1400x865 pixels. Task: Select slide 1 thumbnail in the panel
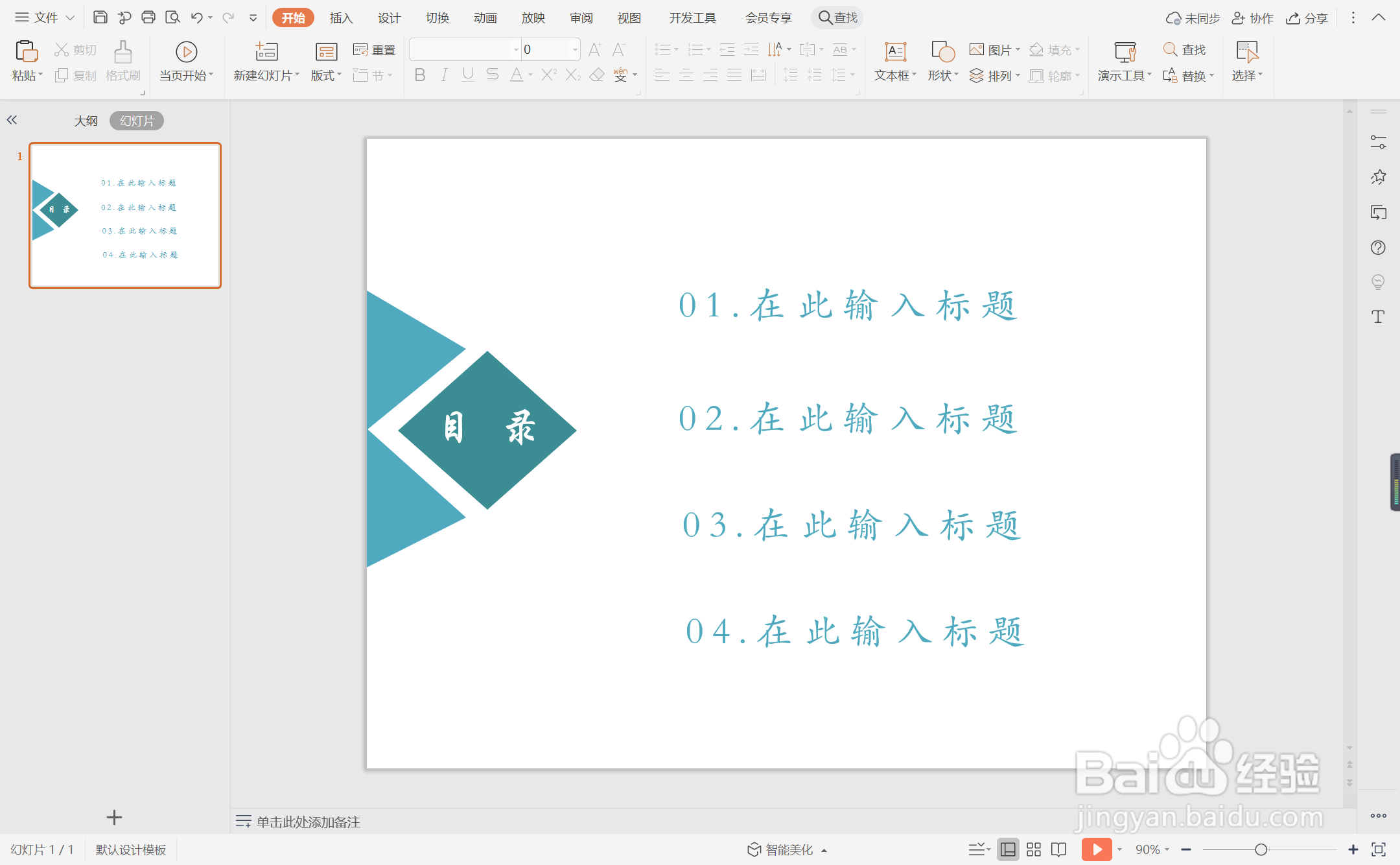pos(125,215)
